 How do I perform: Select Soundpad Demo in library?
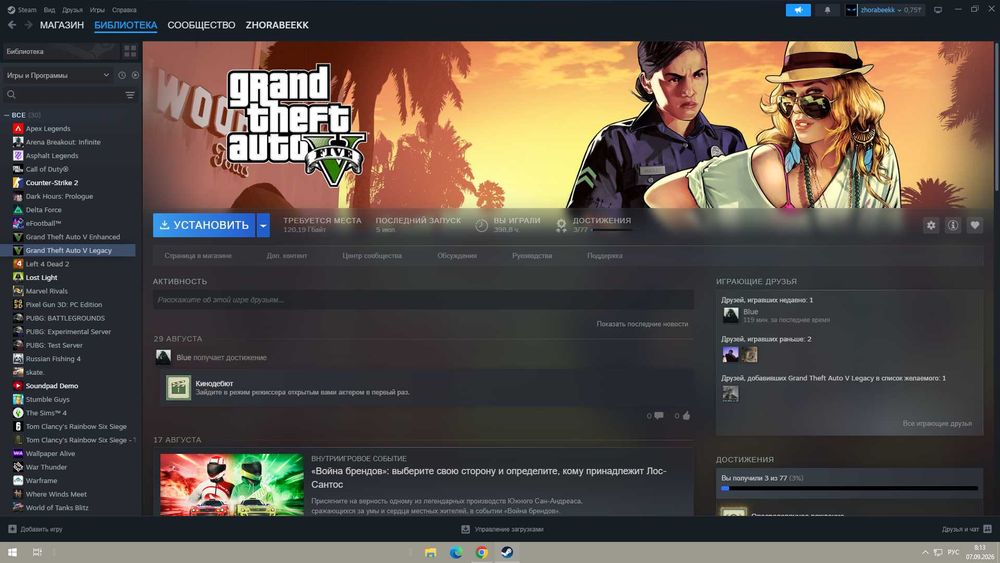click(x=52, y=386)
